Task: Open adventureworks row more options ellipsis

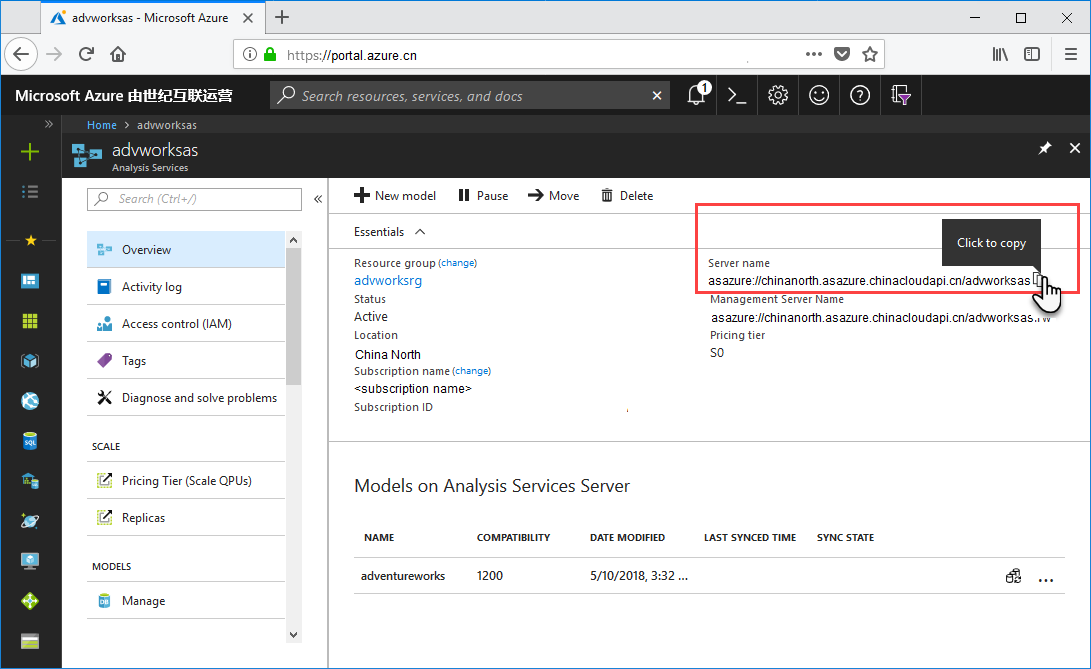Action: [1046, 579]
